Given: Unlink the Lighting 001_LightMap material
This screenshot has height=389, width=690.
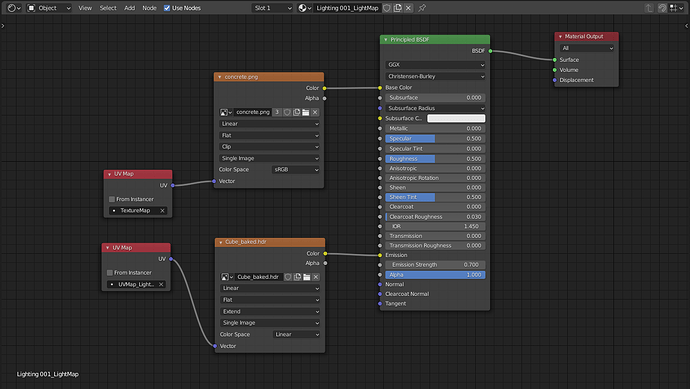Looking at the screenshot, I should (408, 8).
